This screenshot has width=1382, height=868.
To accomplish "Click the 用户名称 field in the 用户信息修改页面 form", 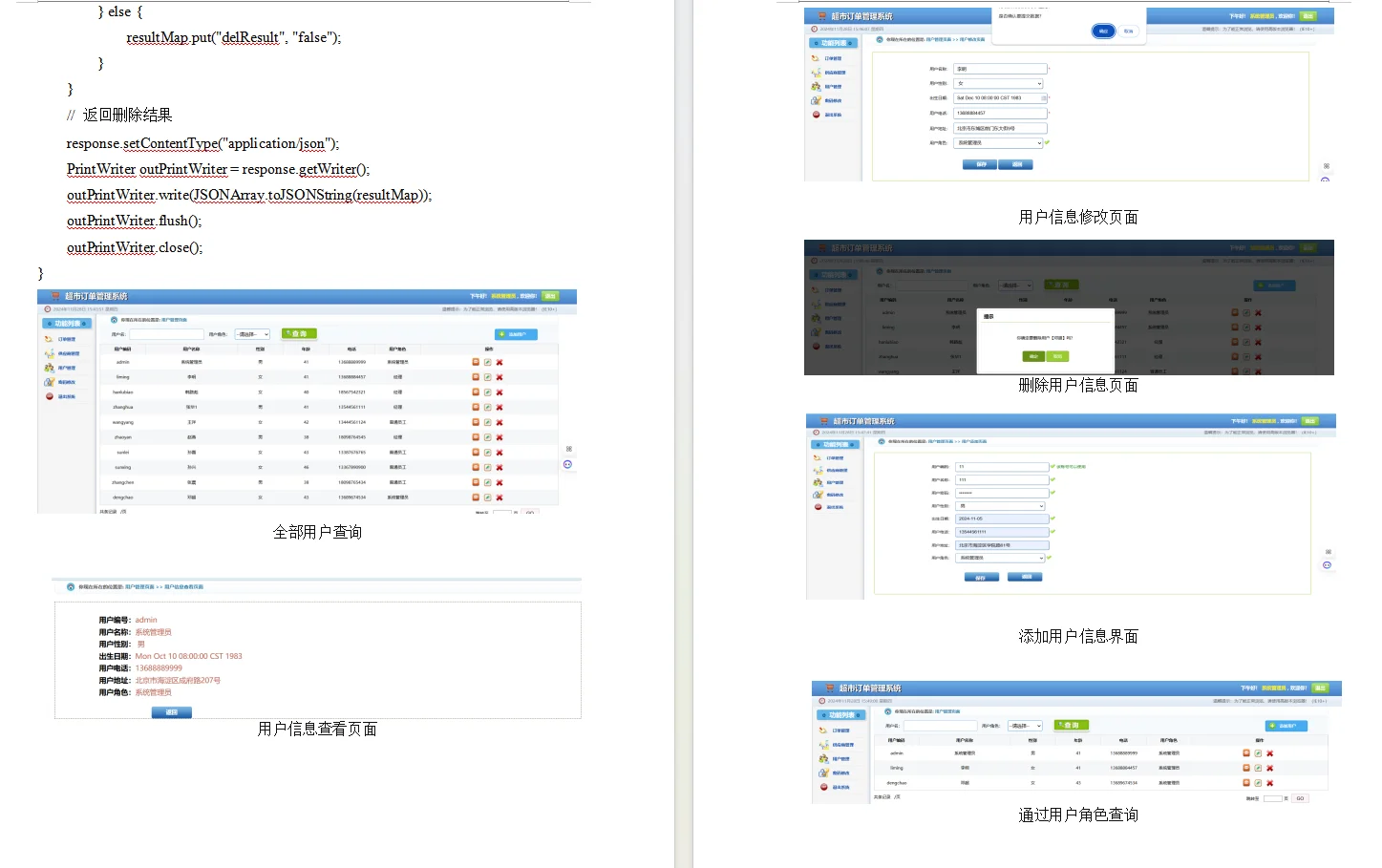I will (1001, 69).
